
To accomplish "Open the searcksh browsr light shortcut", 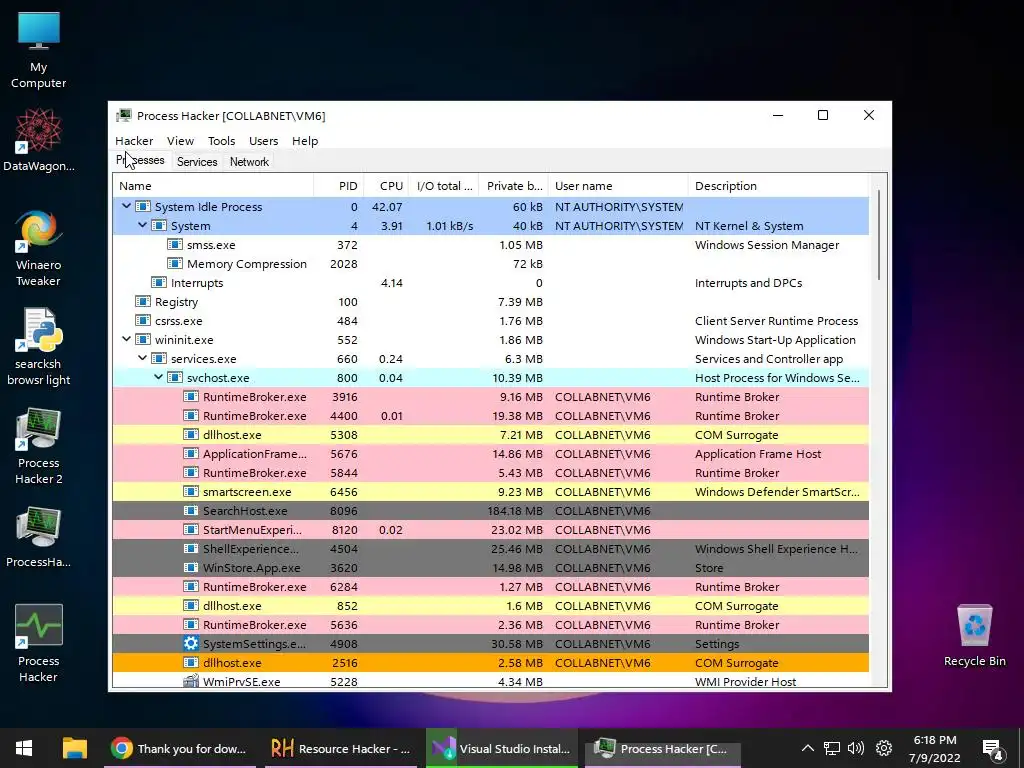I will tap(39, 347).
